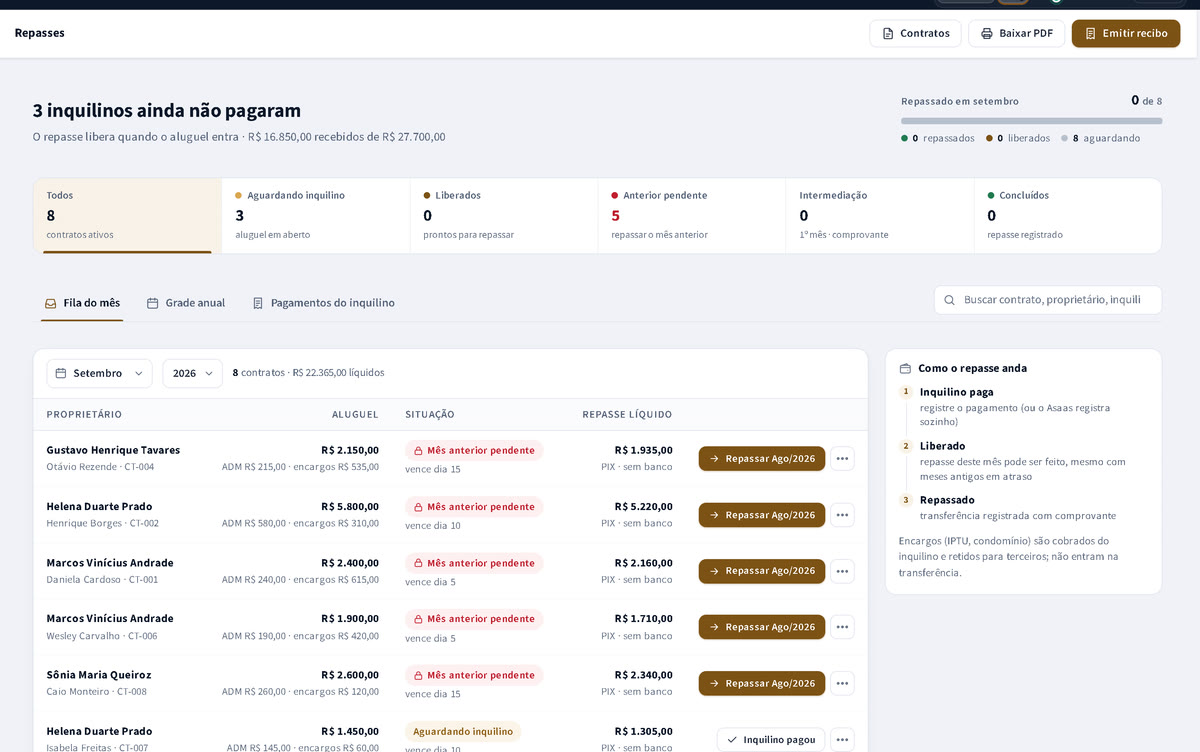Open the Contratos page button

tap(915, 33)
